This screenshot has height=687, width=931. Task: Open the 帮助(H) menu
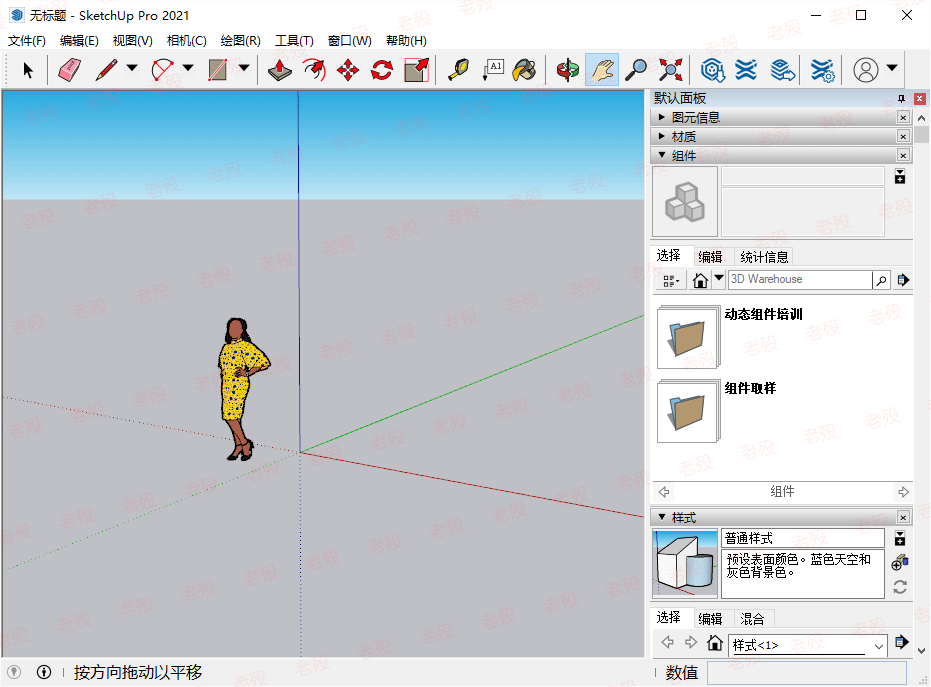click(406, 40)
